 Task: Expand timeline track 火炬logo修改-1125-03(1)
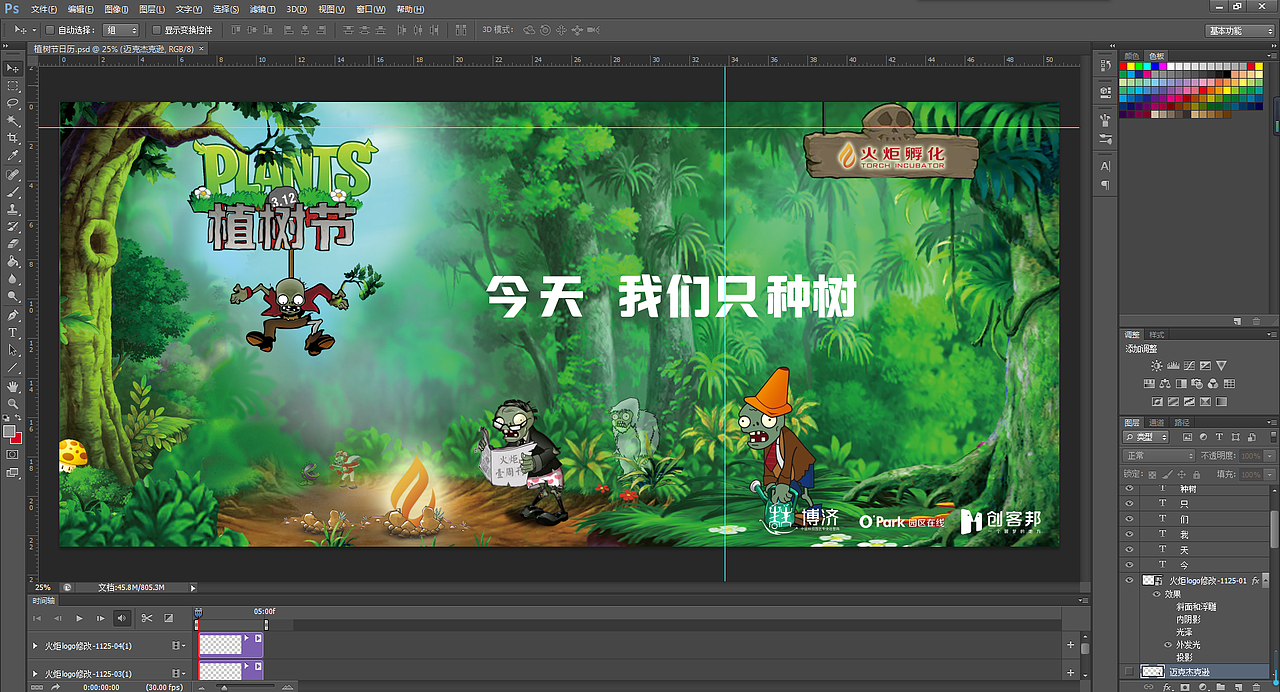pyautogui.click(x=36, y=674)
